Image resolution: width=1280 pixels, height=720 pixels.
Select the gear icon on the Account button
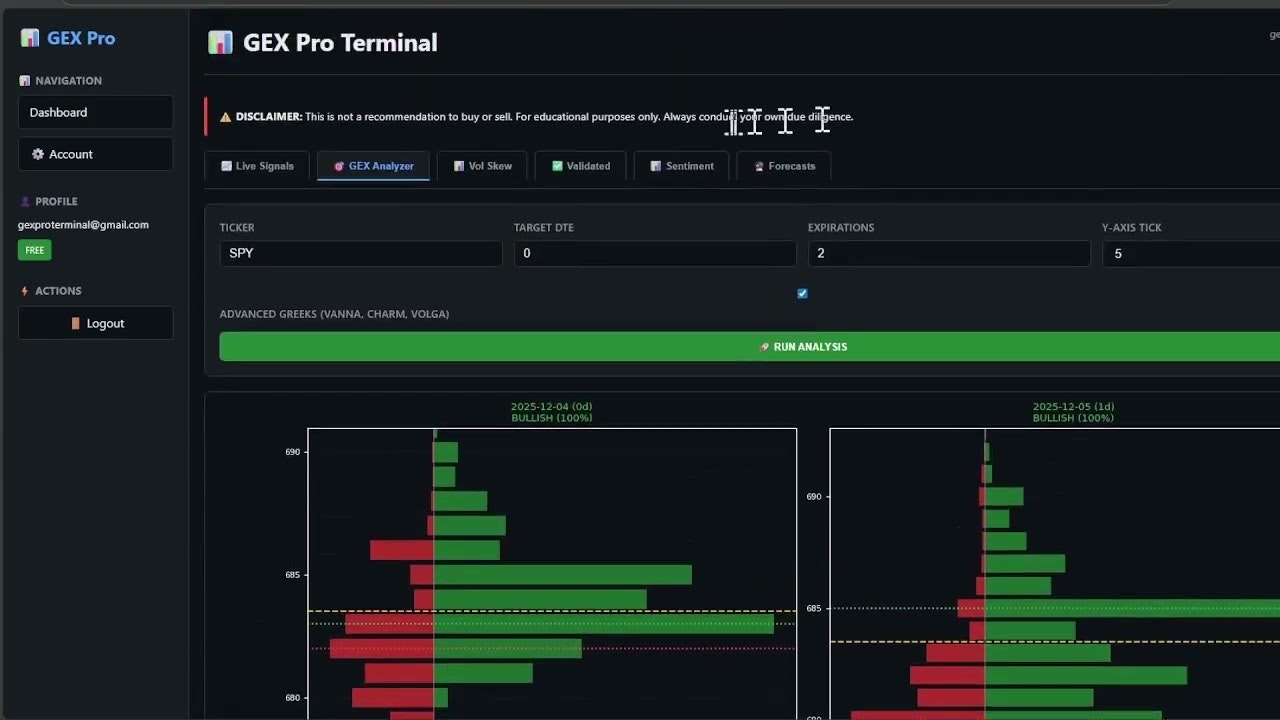point(40,154)
